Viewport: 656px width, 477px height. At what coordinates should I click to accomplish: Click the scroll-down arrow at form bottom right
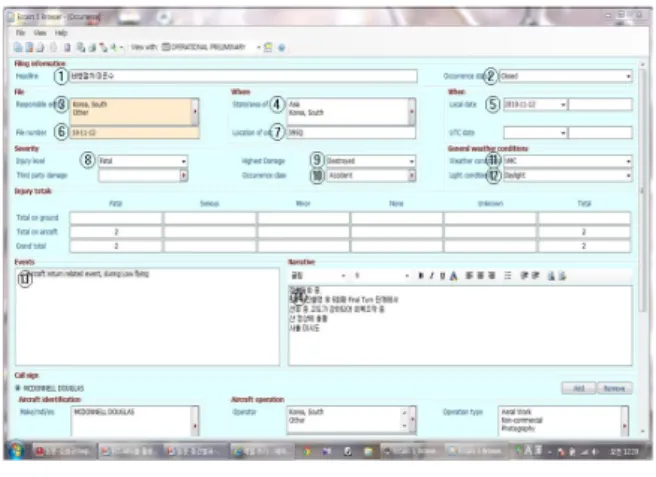643,431
